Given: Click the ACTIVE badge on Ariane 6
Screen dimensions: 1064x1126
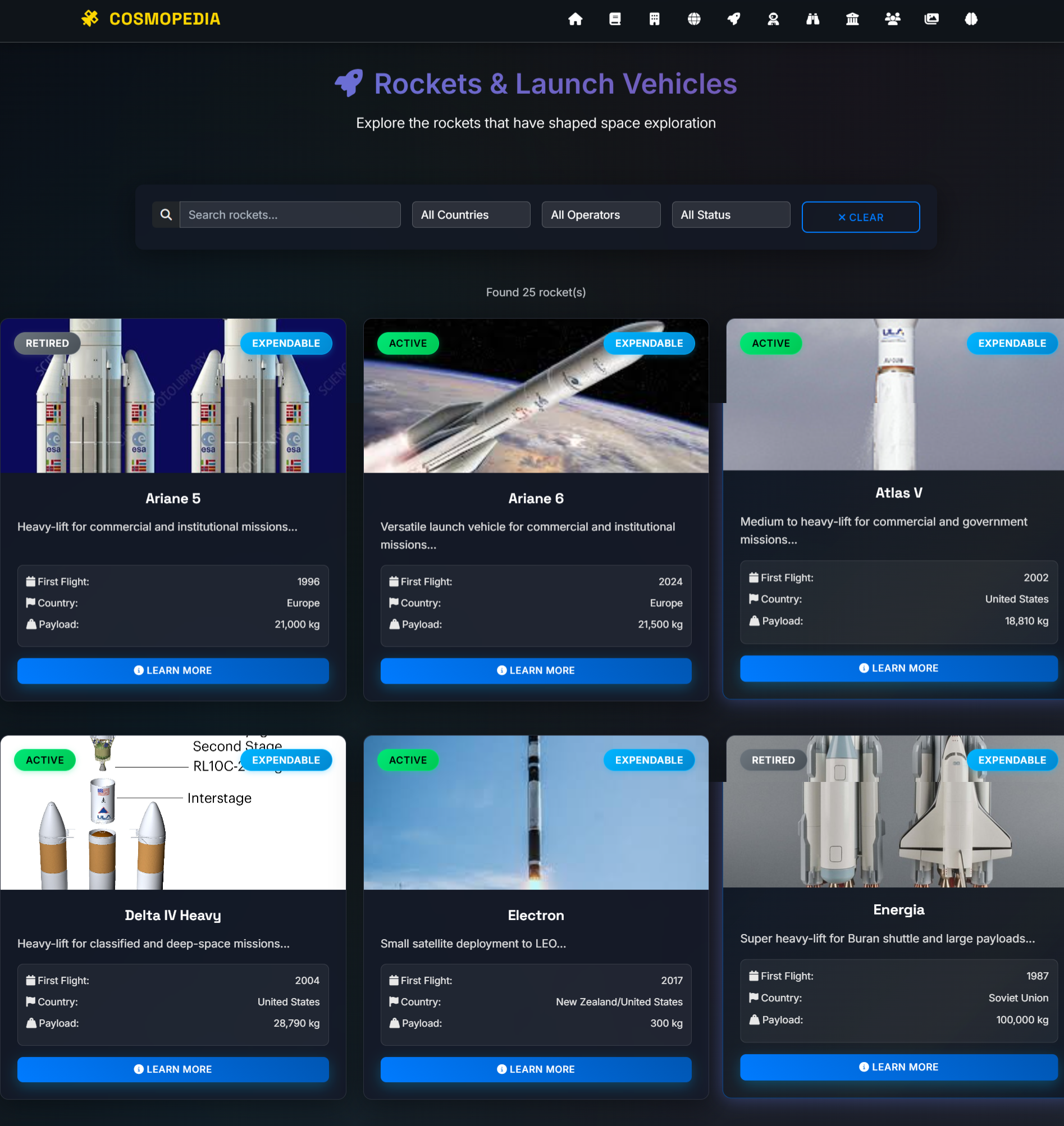Looking at the screenshot, I should click(x=408, y=344).
